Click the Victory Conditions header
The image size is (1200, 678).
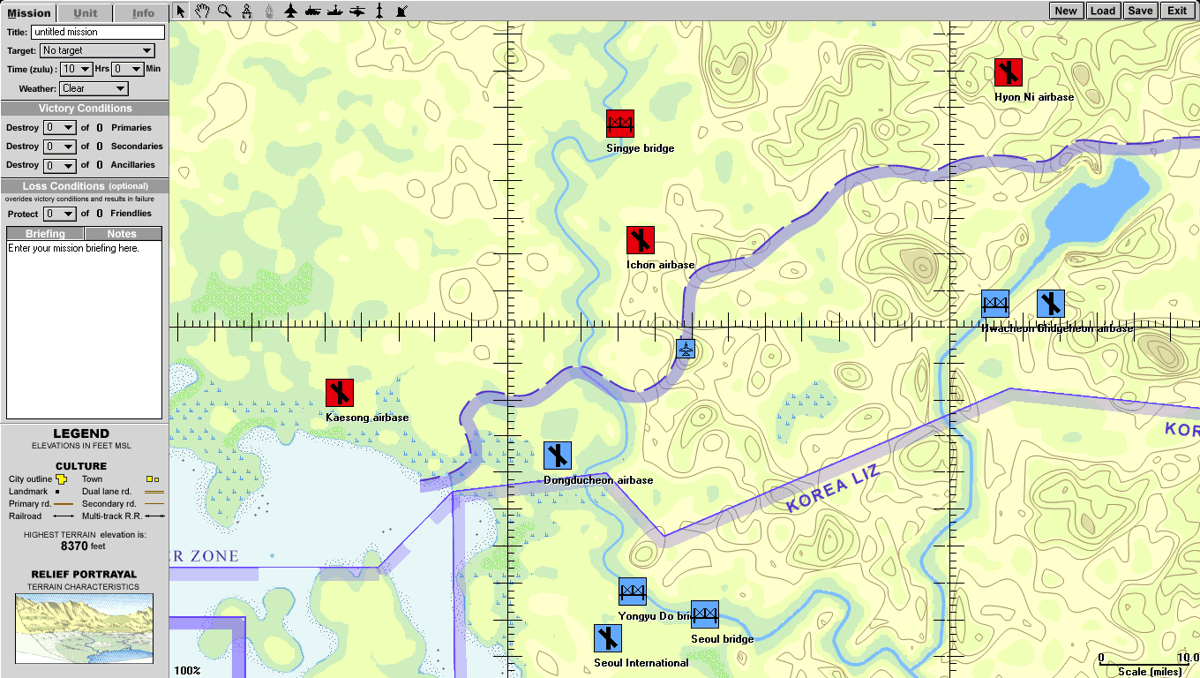[84, 108]
